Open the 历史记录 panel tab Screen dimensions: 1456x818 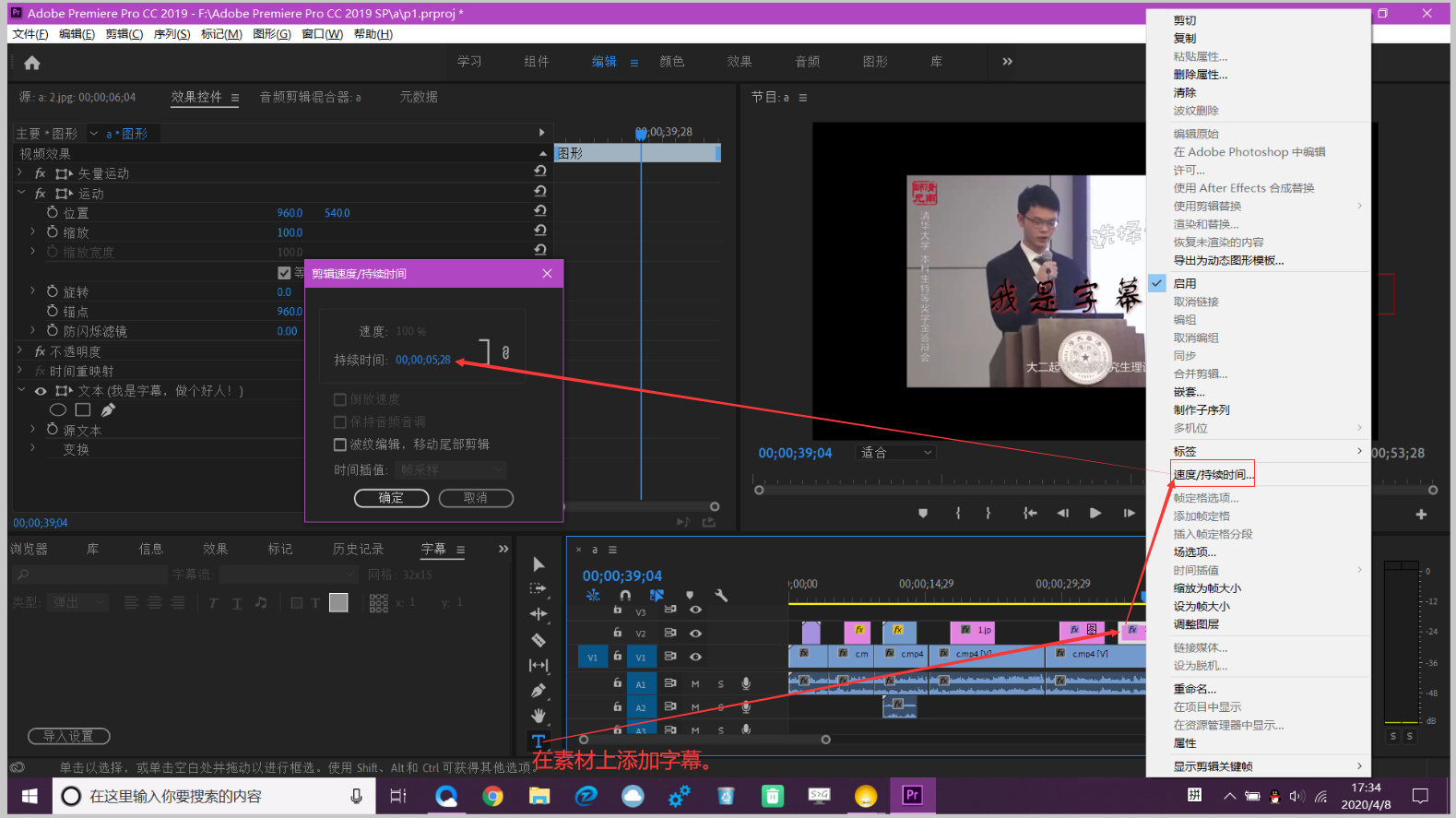(x=358, y=549)
